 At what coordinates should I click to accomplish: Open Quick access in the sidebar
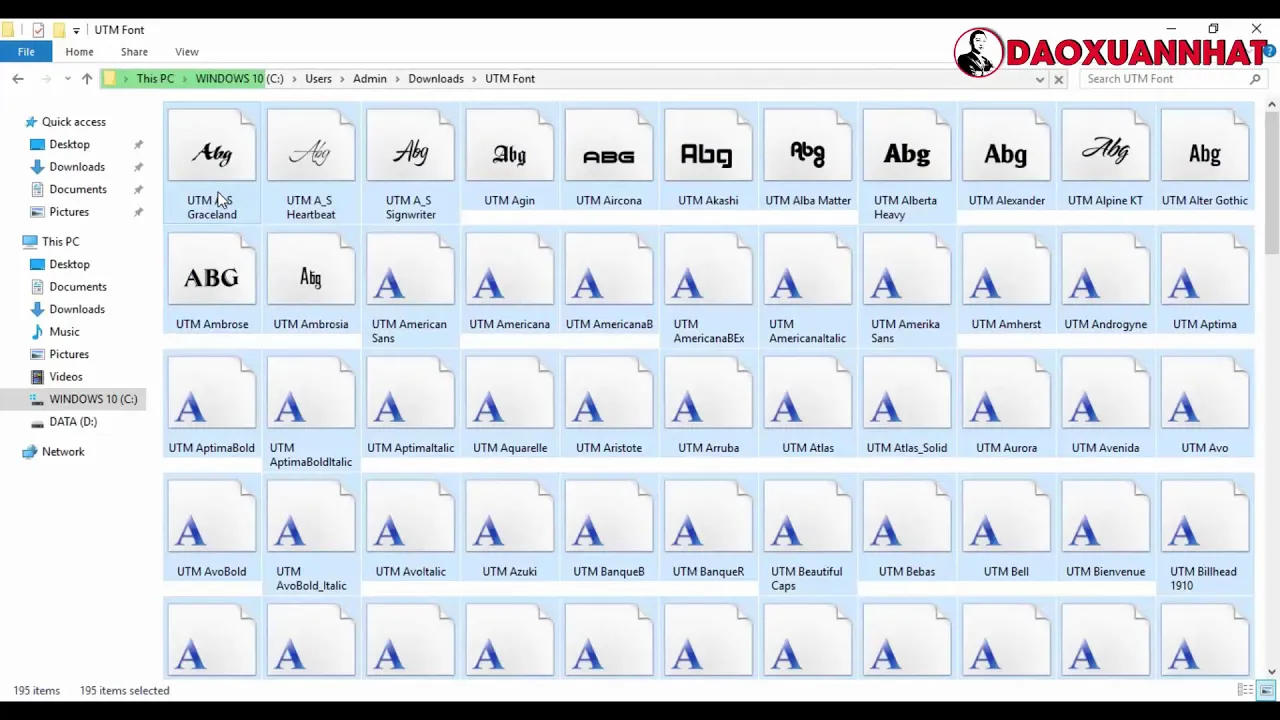point(73,122)
